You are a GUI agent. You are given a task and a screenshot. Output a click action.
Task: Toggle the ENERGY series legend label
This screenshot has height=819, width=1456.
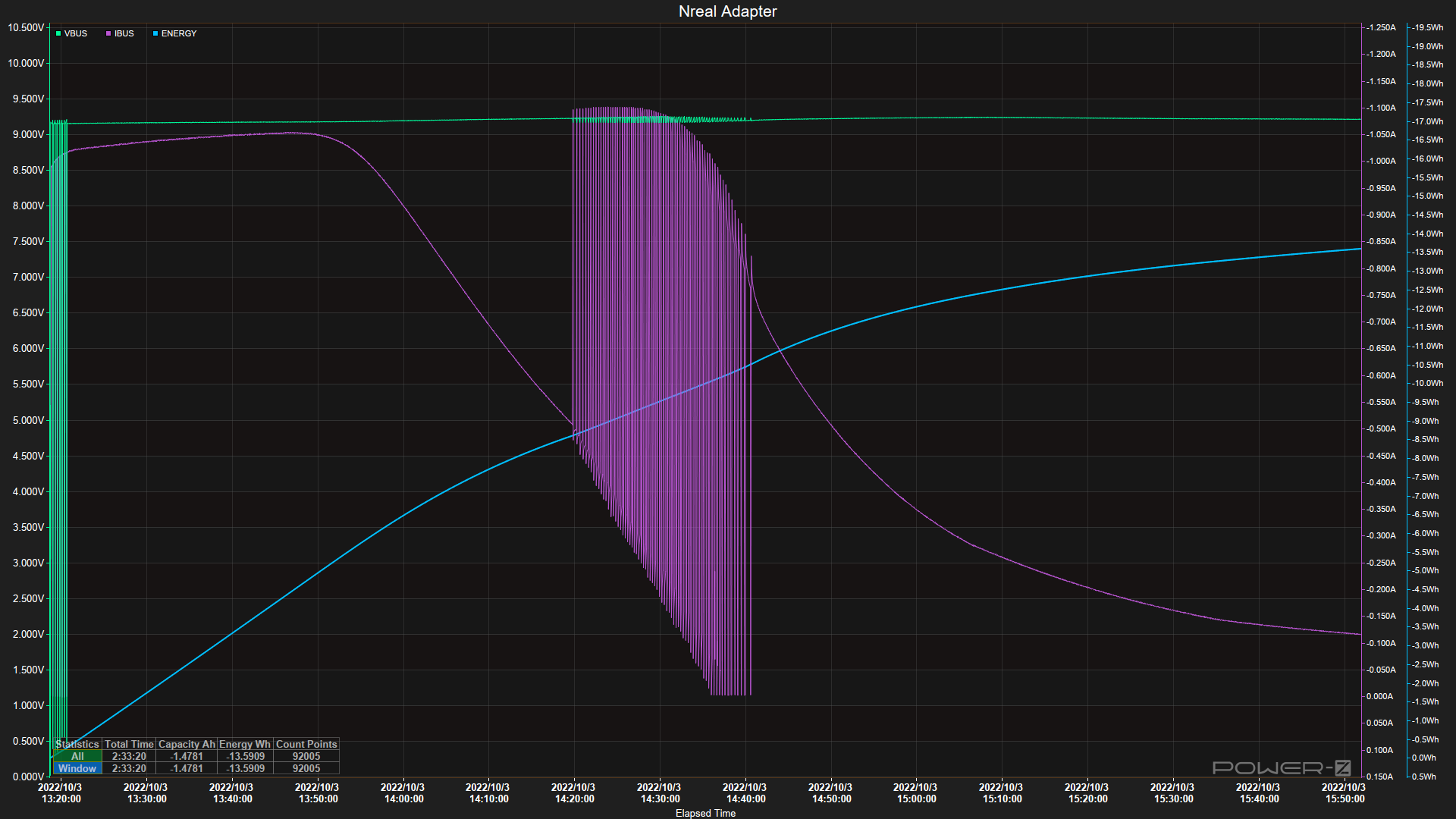179,34
